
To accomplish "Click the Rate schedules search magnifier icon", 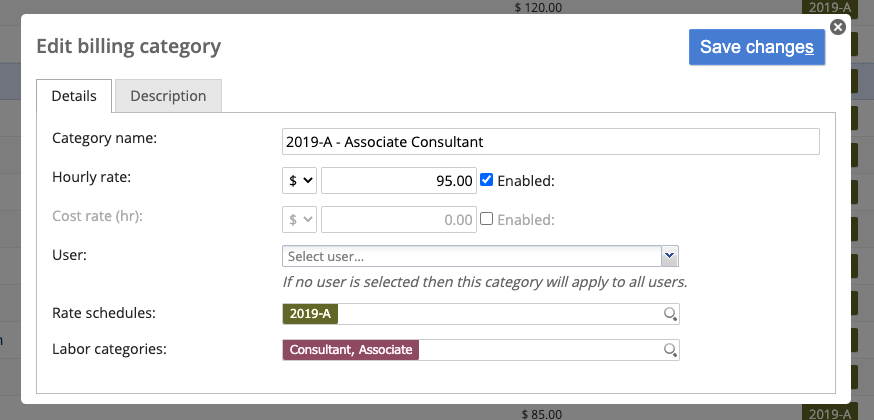I will pos(671,314).
